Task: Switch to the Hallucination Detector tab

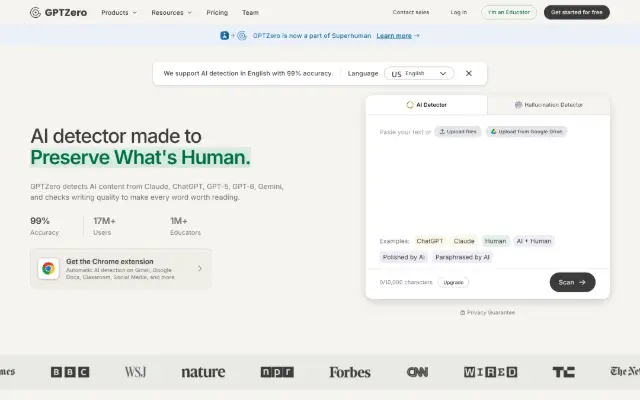Action: (548, 105)
